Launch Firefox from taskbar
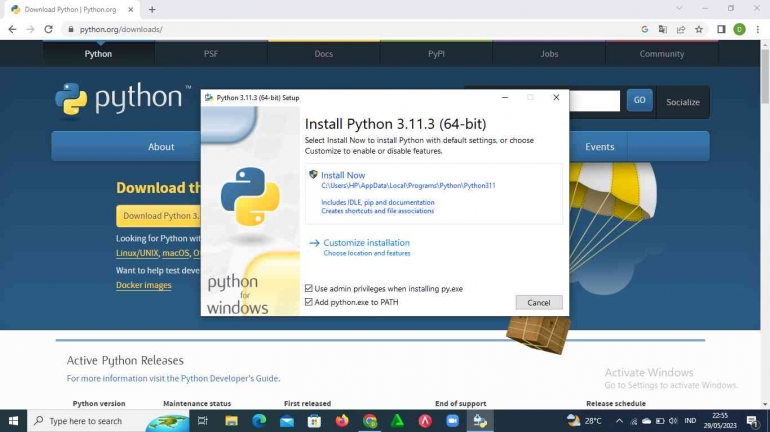 tap(342, 421)
